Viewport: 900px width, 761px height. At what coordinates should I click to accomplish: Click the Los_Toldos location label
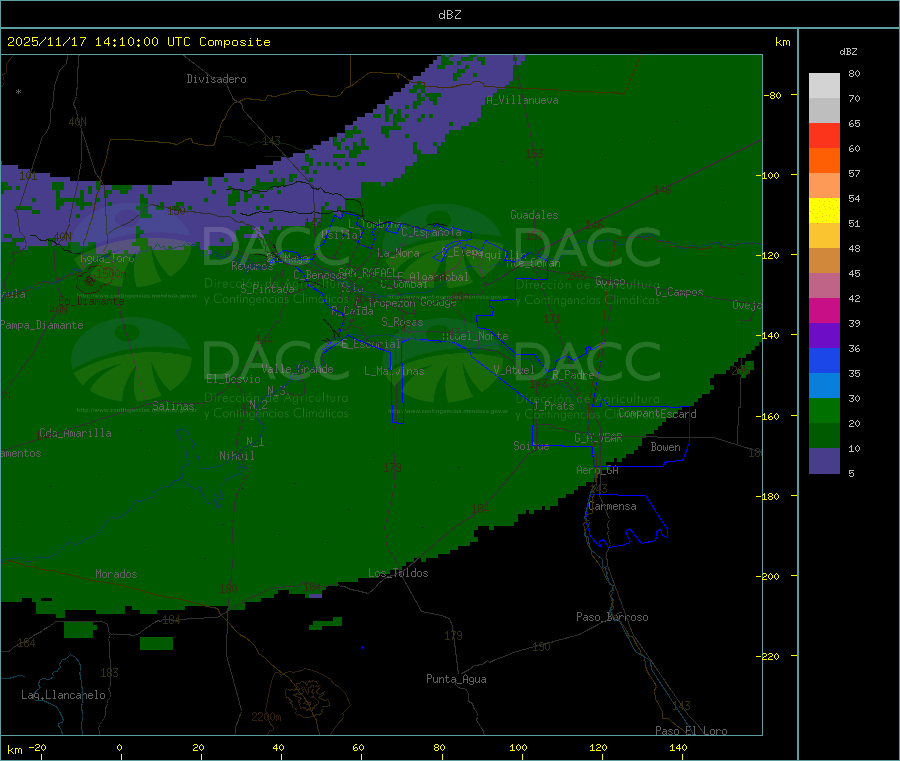point(398,573)
